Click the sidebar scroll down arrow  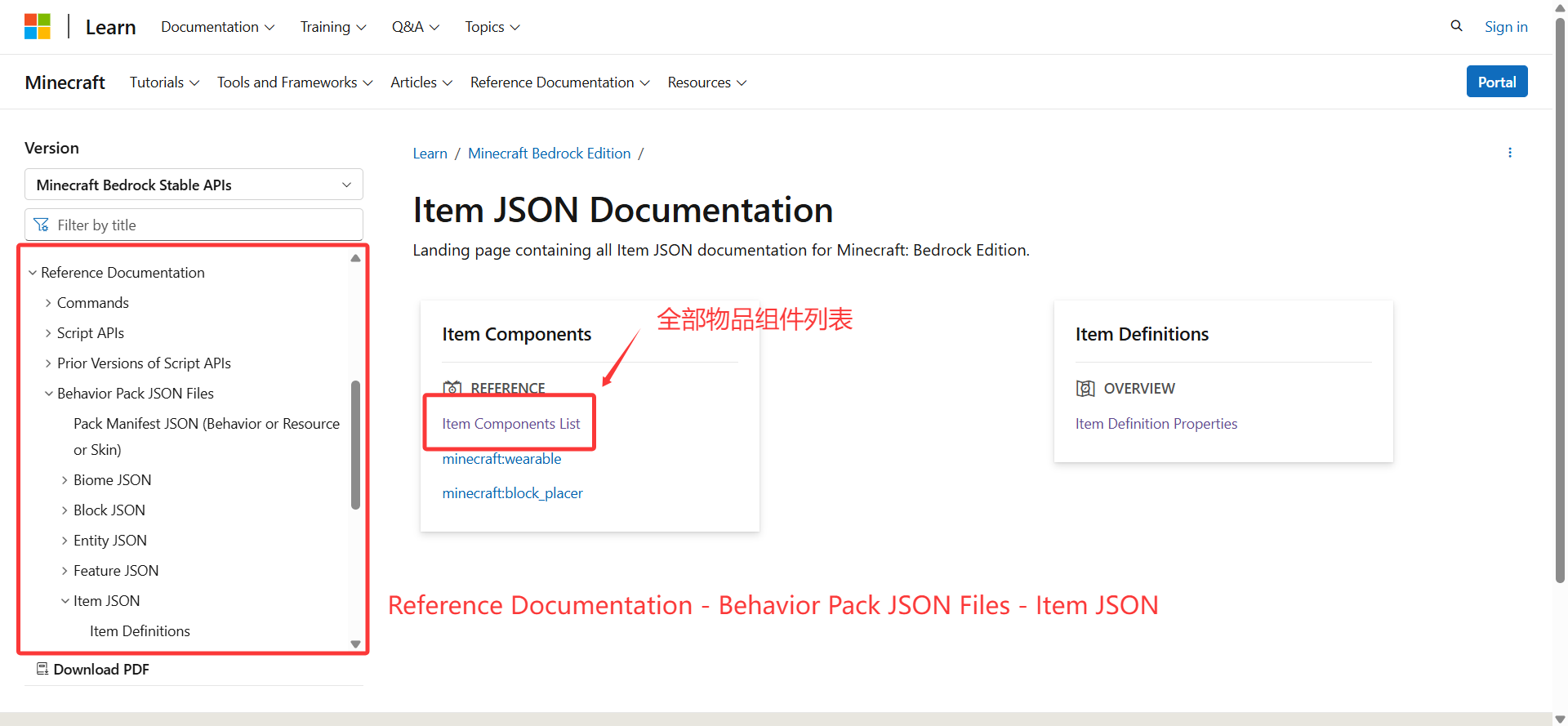click(x=355, y=644)
